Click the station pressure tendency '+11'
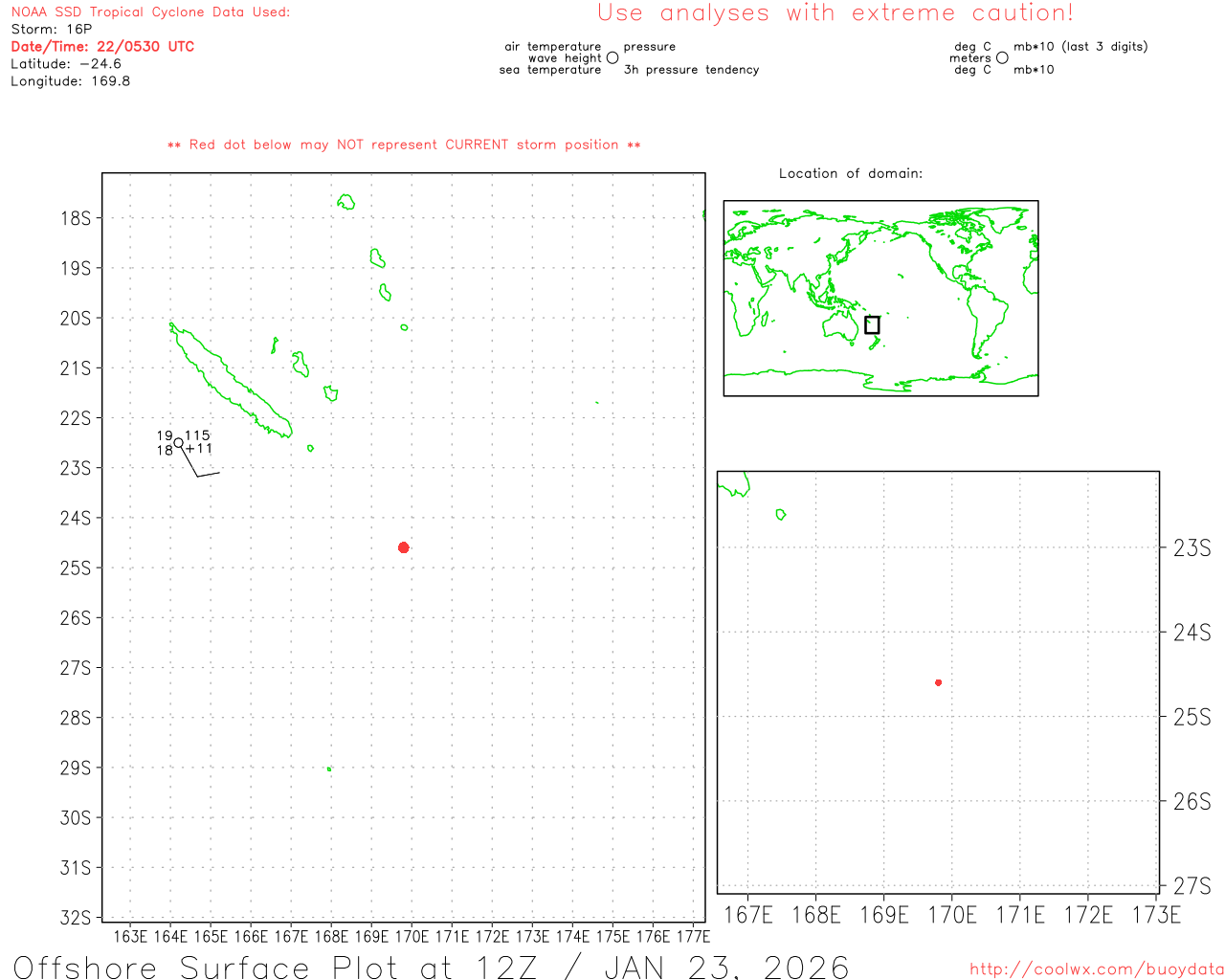 click(199, 449)
